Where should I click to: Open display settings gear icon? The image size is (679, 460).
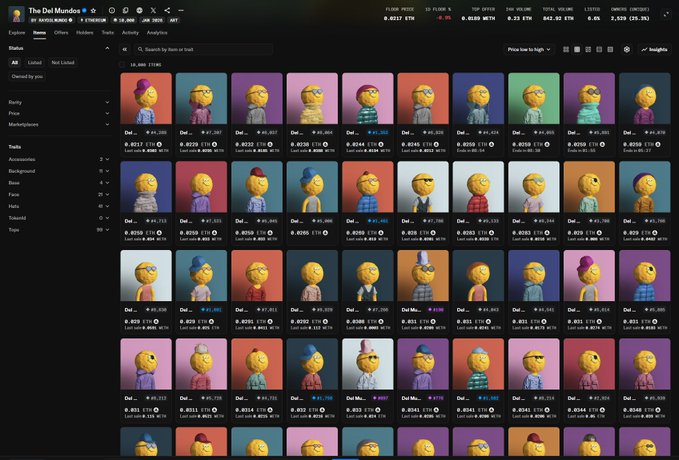coord(627,49)
